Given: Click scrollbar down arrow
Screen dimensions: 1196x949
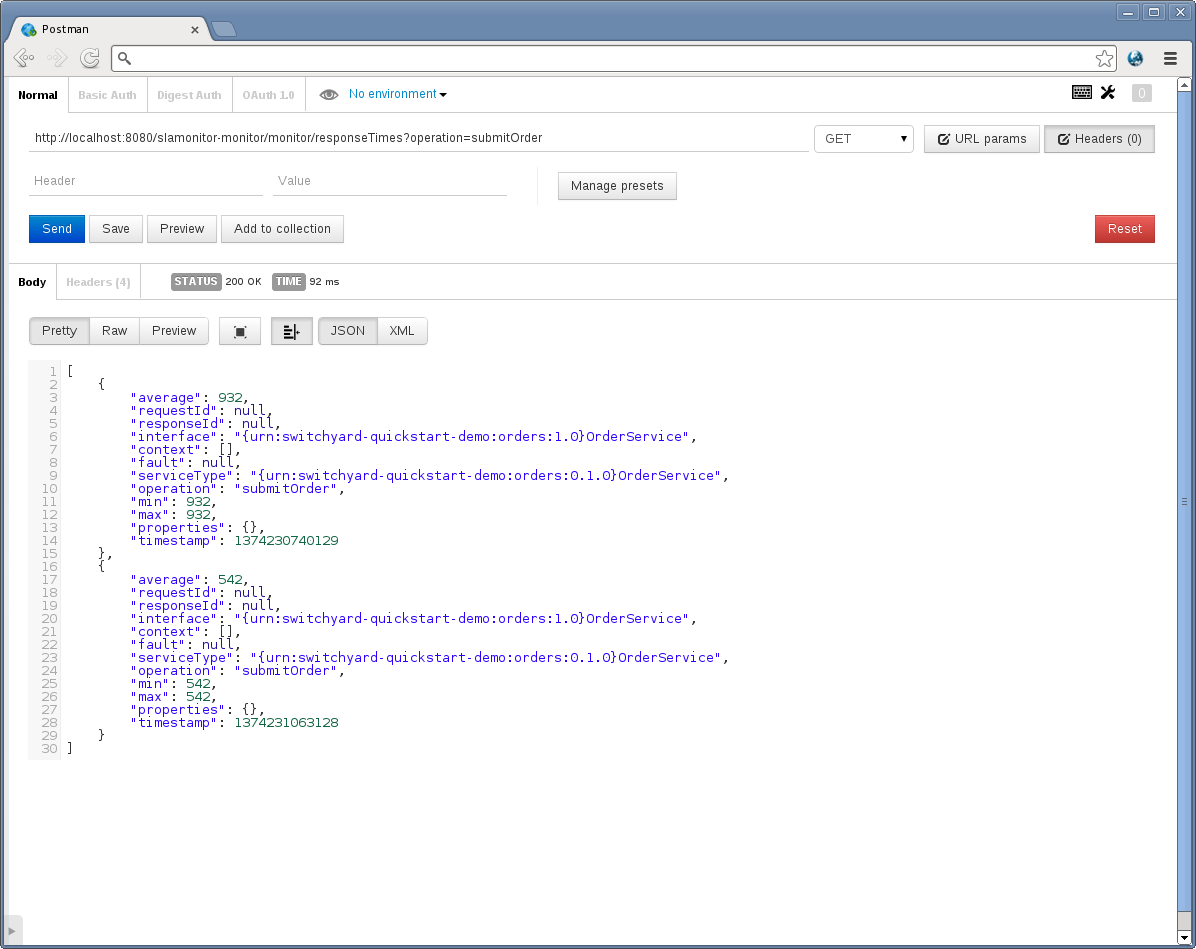Looking at the screenshot, I should click(1185, 938).
